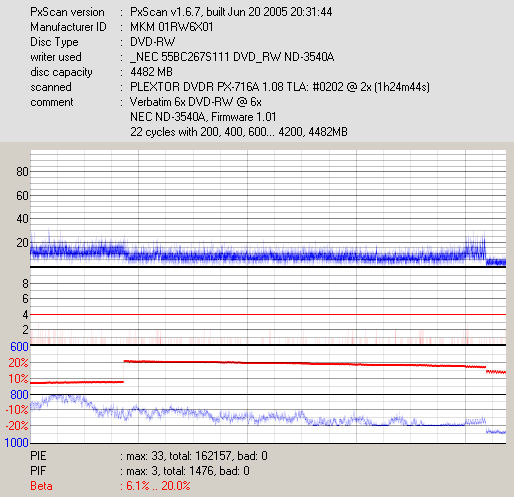Click the 22 cycles comment line
This screenshot has width=514, height=497.
(x=239, y=132)
